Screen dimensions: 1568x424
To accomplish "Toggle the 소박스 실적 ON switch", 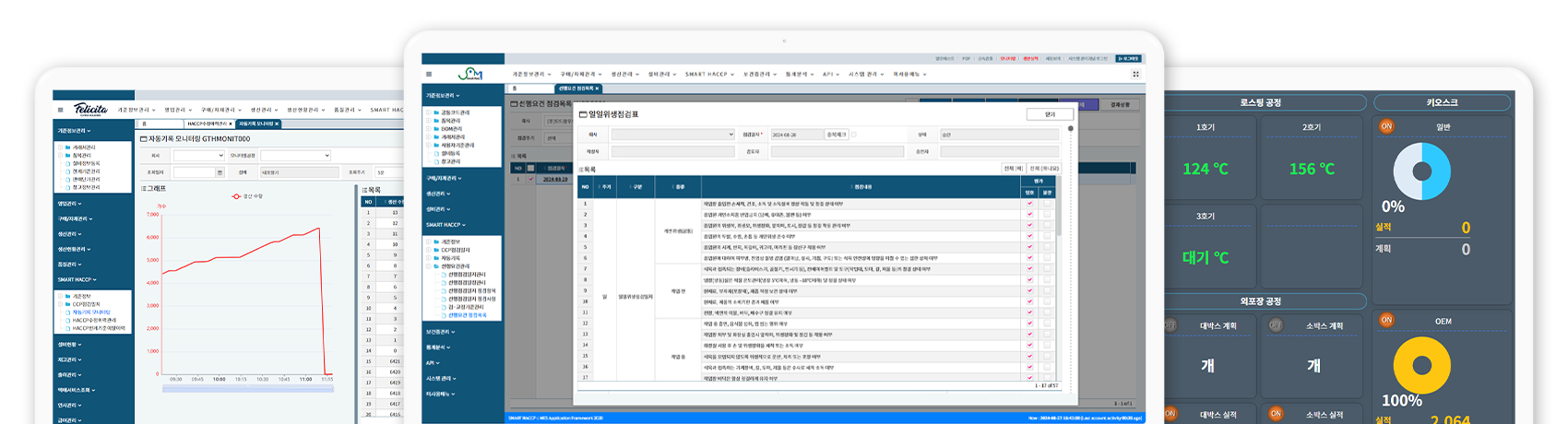I will 1277,414.
